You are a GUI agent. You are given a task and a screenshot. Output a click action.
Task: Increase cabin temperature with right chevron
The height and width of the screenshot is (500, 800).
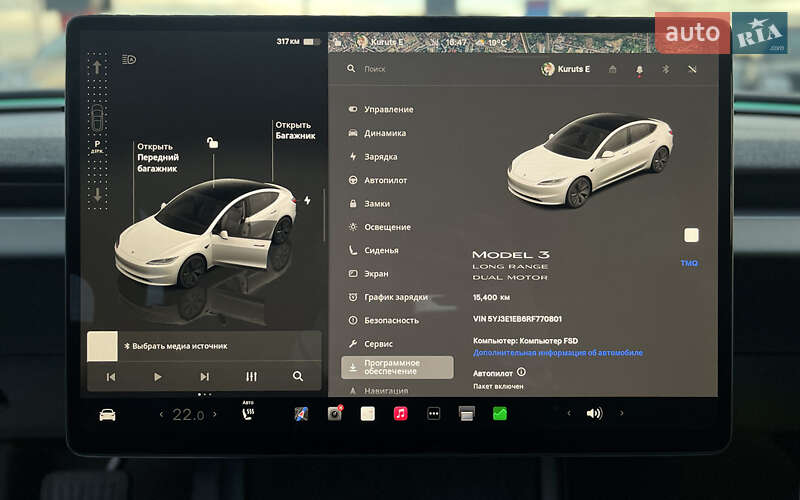[215, 414]
